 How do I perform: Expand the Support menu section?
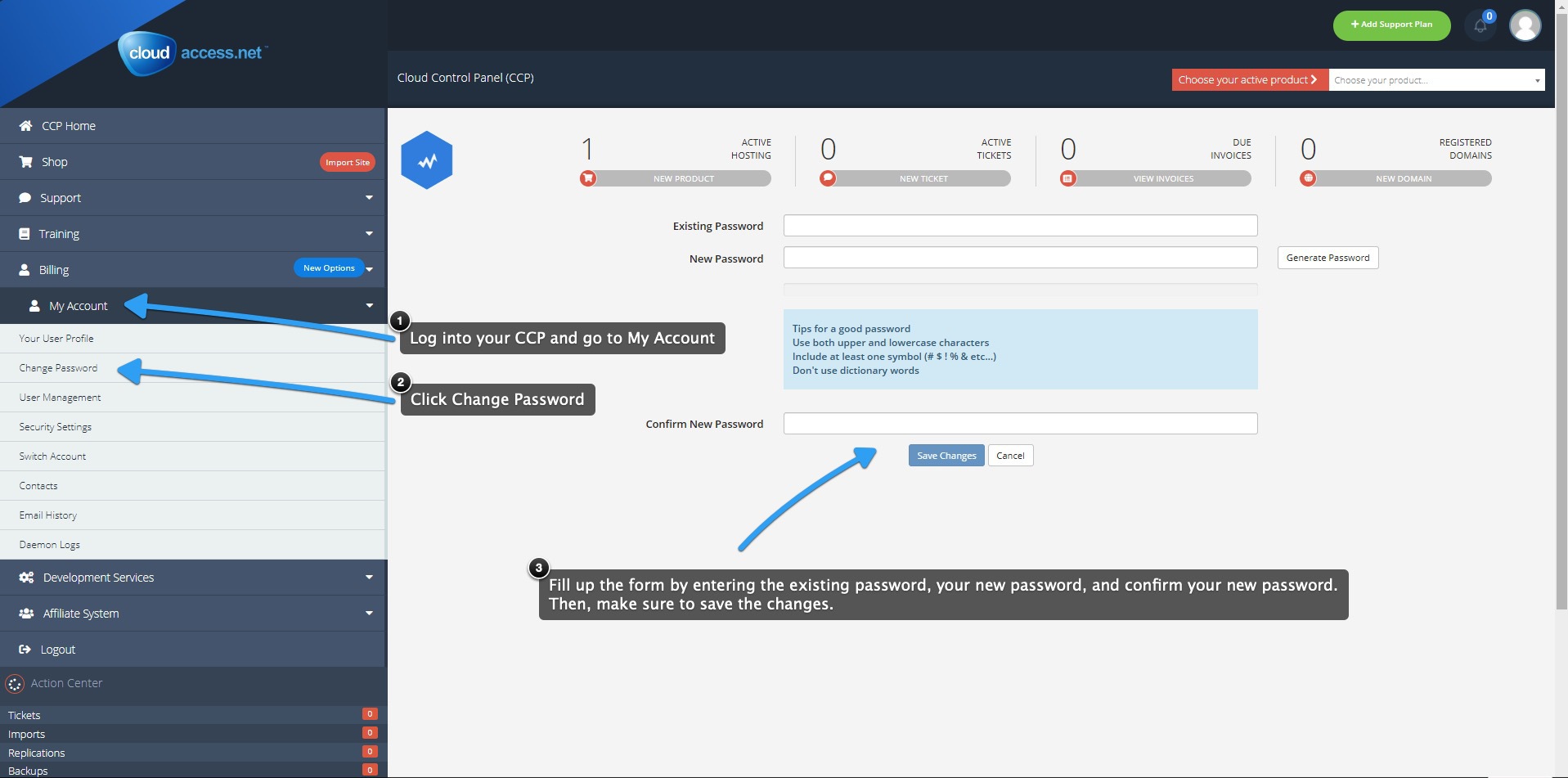tap(193, 198)
